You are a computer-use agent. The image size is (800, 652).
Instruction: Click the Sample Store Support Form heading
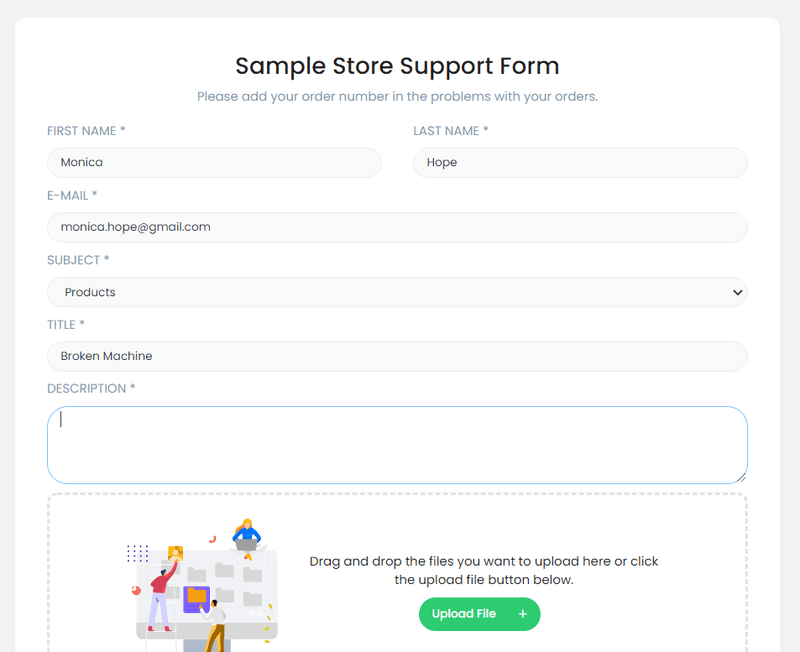pos(397,66)
